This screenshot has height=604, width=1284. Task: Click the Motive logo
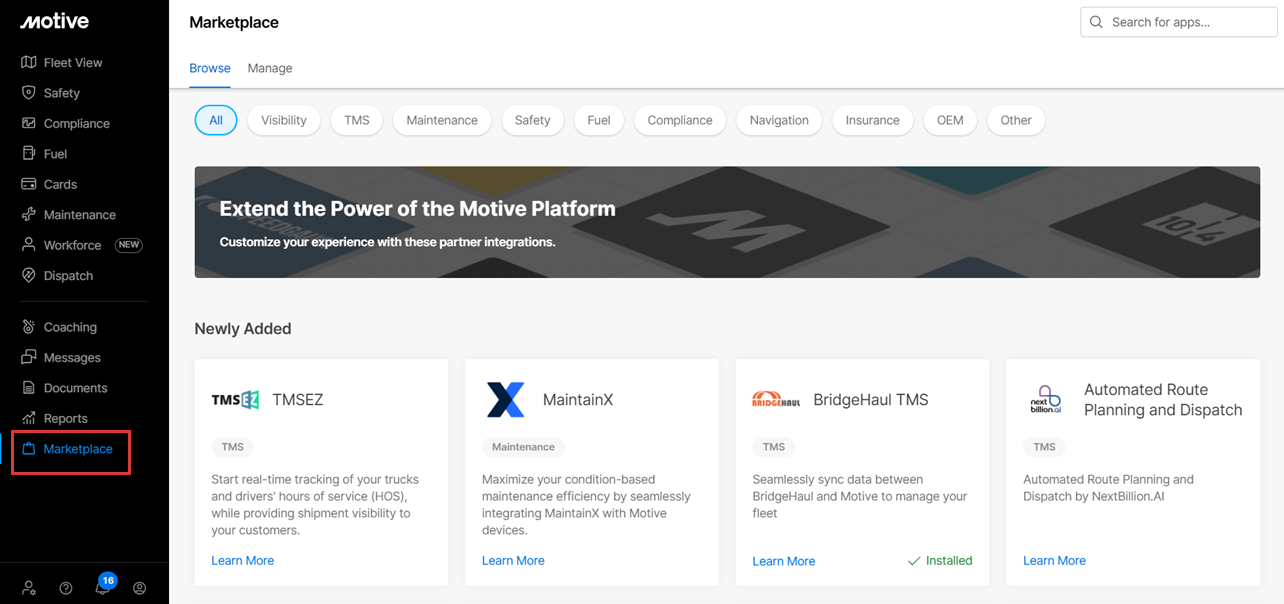(54, 21)
